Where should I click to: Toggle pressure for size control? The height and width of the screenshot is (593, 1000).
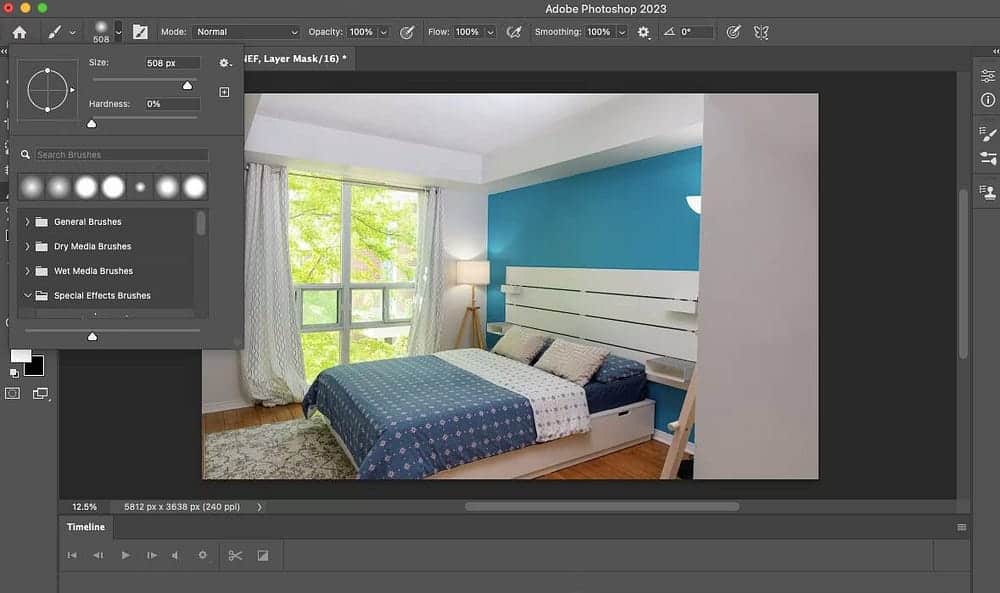pos(733,32)
